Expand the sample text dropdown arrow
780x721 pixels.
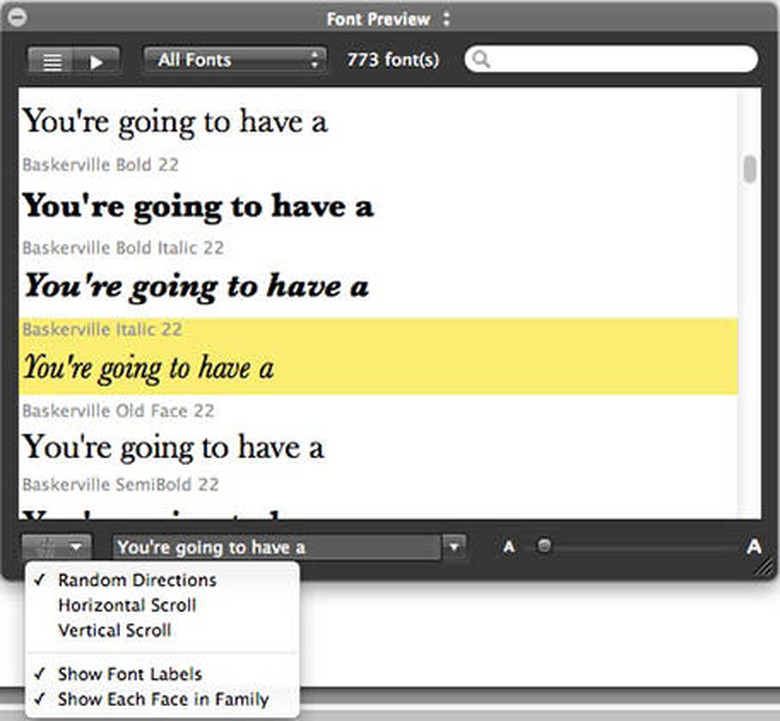454,547
